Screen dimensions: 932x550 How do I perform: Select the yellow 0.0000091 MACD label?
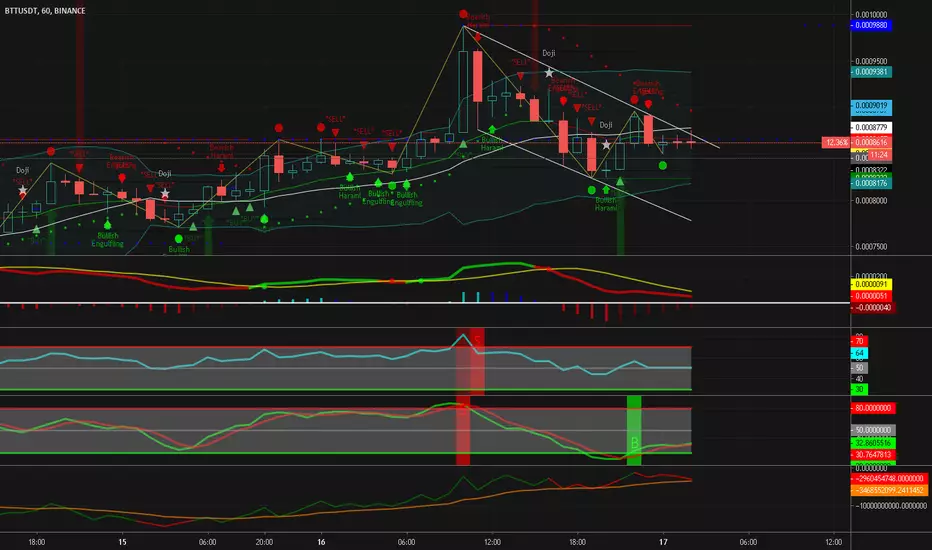(871, 285)
